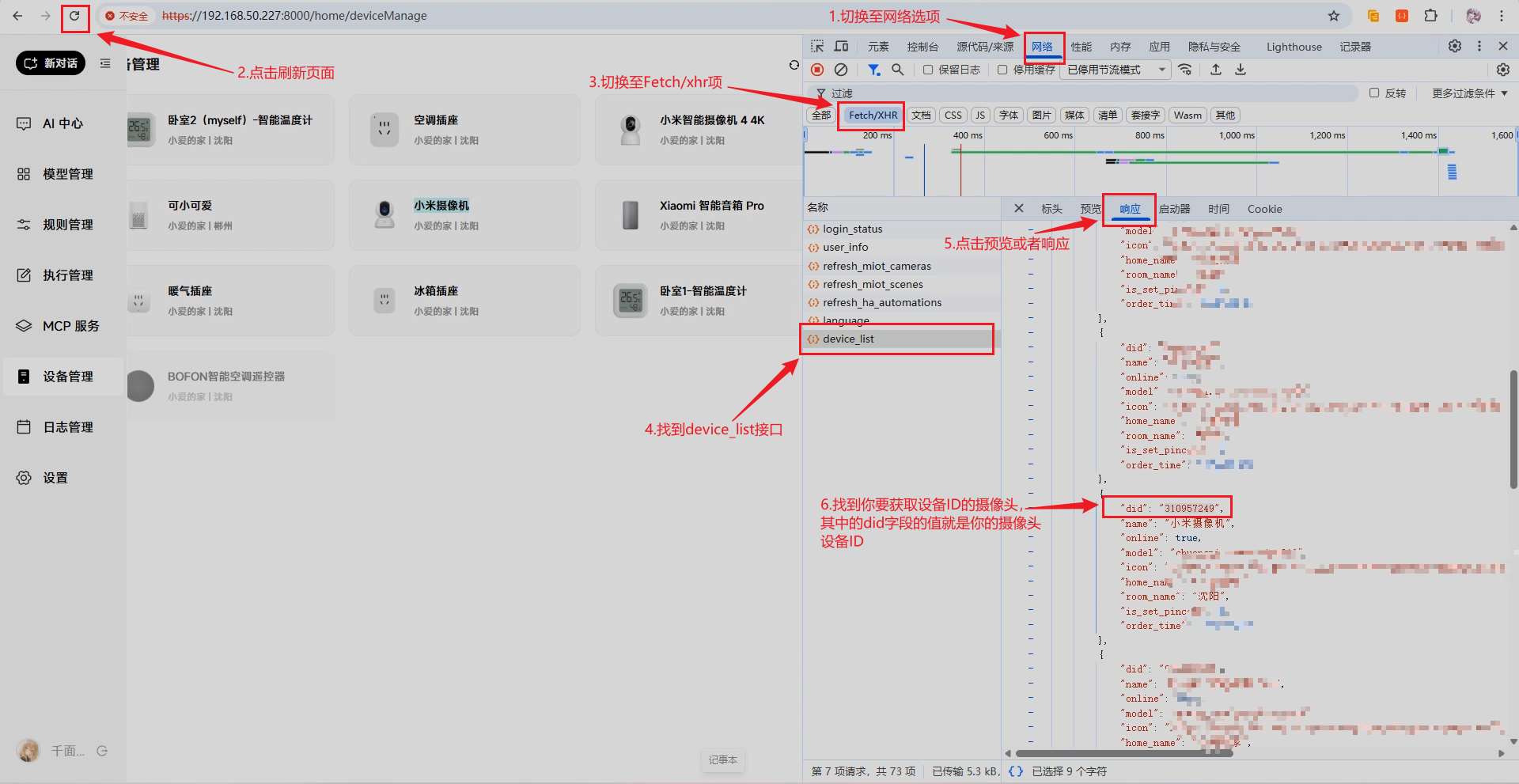This screenshot has width=1519, height=784.
Task: Open the DevTools settings gear
Action: coord(1454,47)
